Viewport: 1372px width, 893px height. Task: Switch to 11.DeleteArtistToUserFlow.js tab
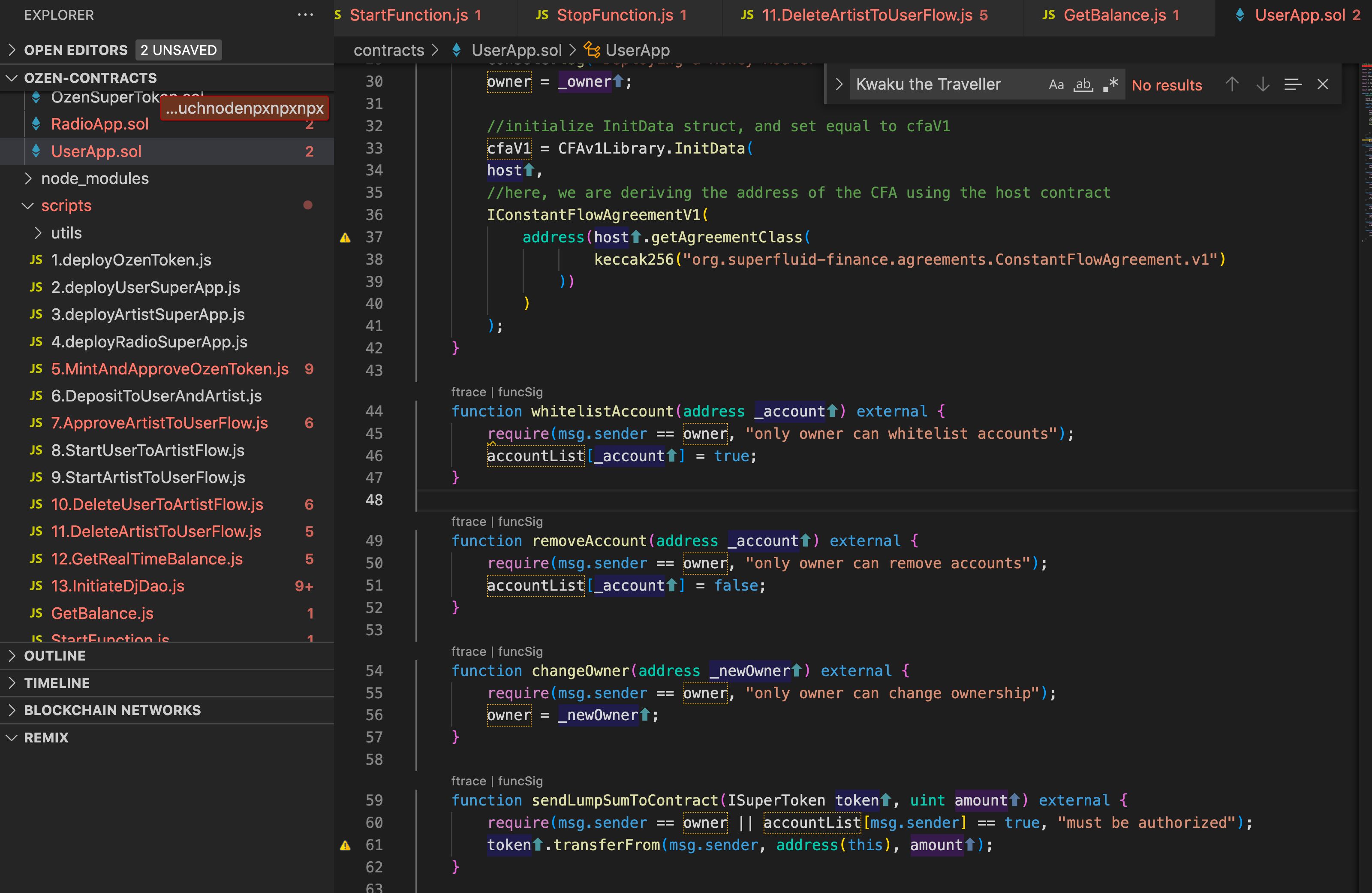[874, 15]
